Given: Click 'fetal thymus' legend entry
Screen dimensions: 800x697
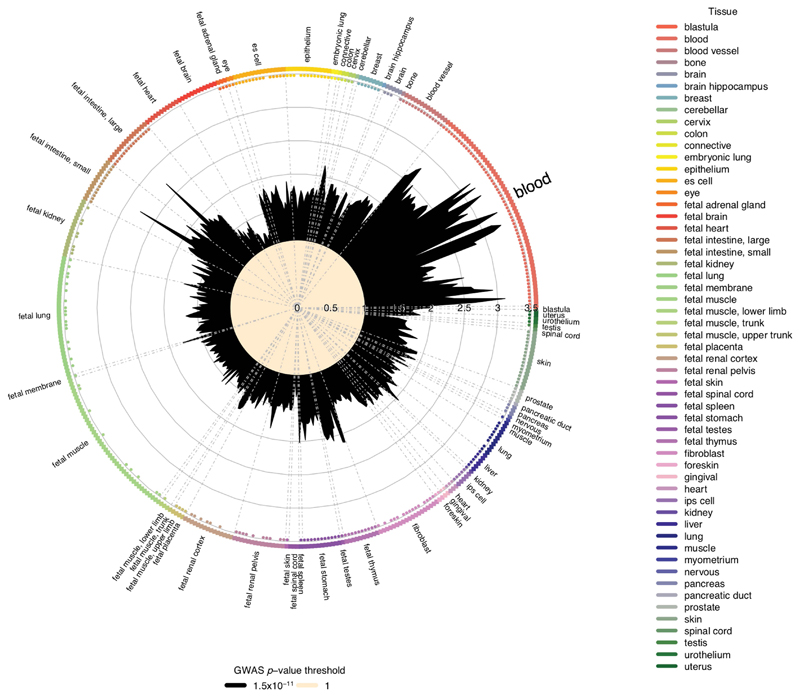Looking at the screenshot, I should (x=710, y=442).
